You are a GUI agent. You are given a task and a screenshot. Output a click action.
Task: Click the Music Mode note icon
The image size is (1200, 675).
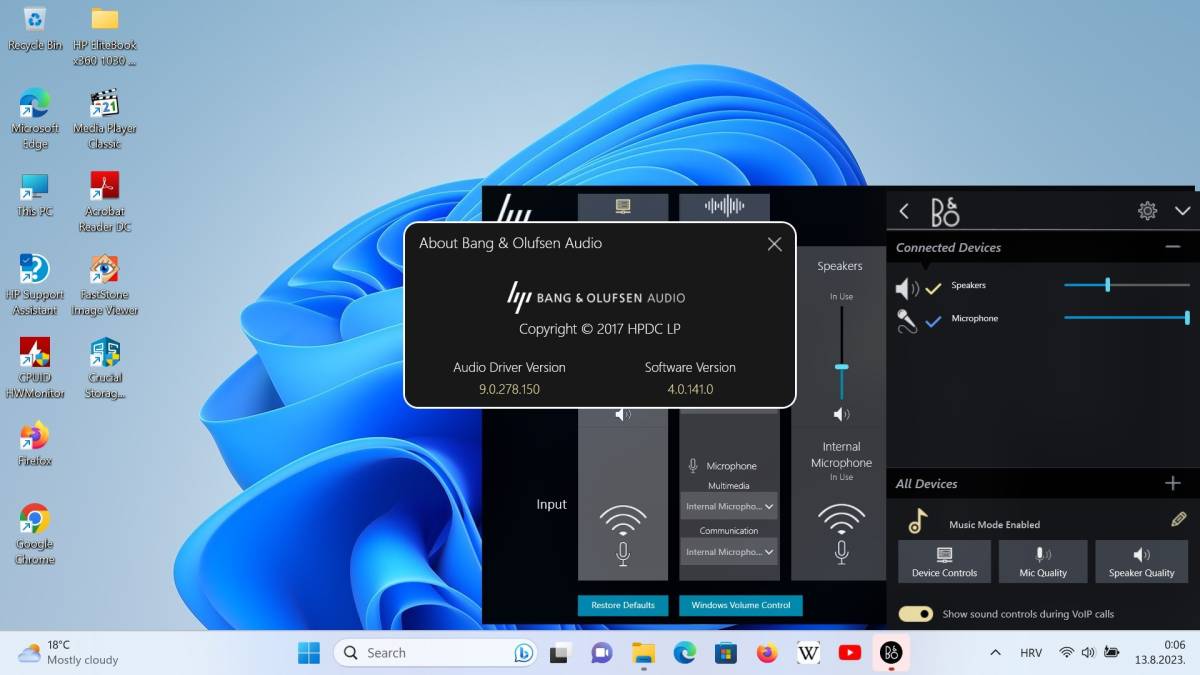pyautogui.click(x=917, y=521)
